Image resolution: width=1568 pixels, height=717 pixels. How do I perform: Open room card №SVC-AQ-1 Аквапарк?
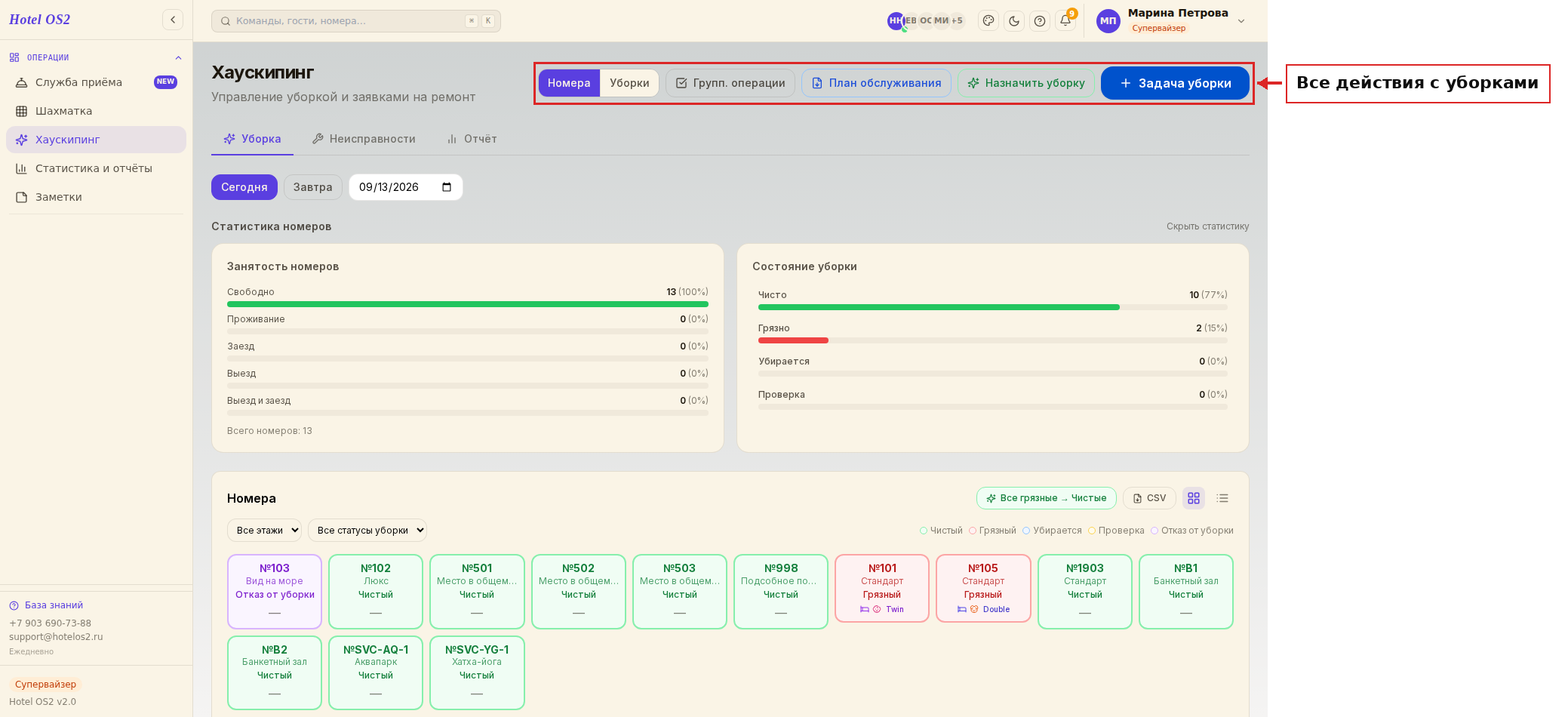(x=376, y=672)
